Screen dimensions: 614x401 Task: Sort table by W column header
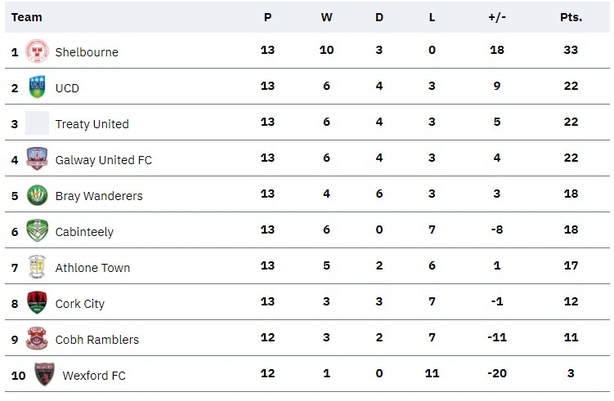[327, 17]
